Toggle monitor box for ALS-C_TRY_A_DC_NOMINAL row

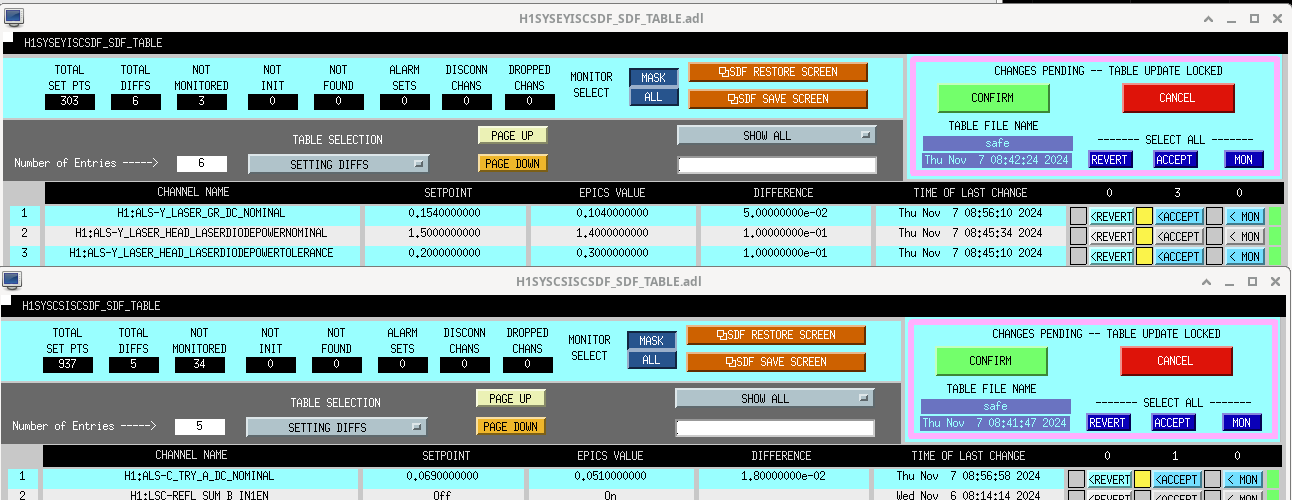pyautogui.click(x=1212, y=479)
